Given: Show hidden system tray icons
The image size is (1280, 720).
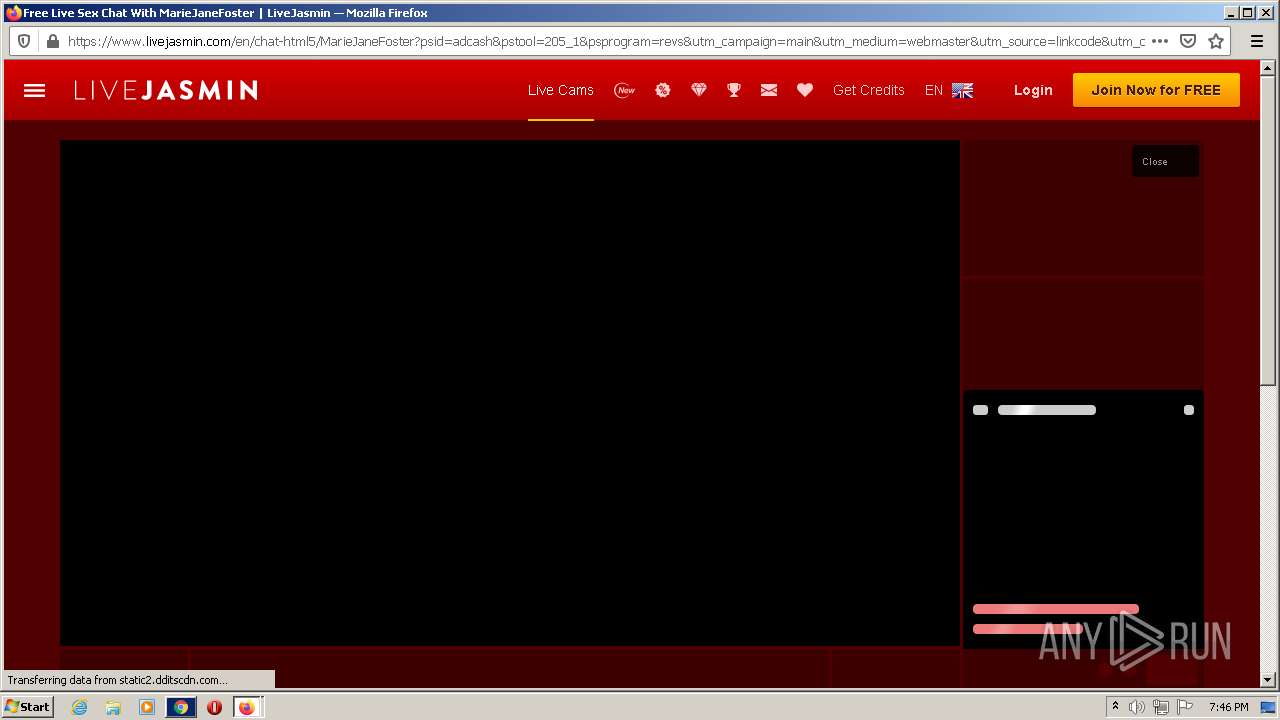Looking at the screenshot, I should (x=1115, y=707).
